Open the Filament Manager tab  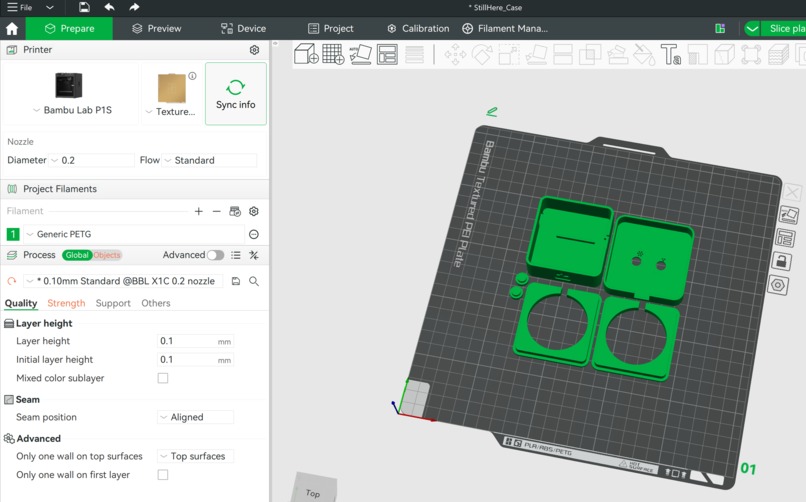click(x=505, y=29)
